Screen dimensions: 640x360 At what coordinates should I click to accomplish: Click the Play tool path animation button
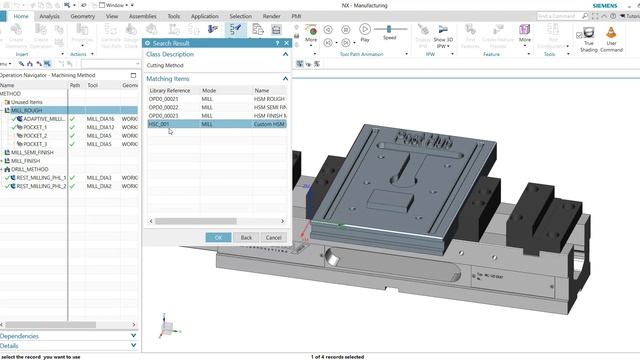pyautogui.click(x=365, y=29)
